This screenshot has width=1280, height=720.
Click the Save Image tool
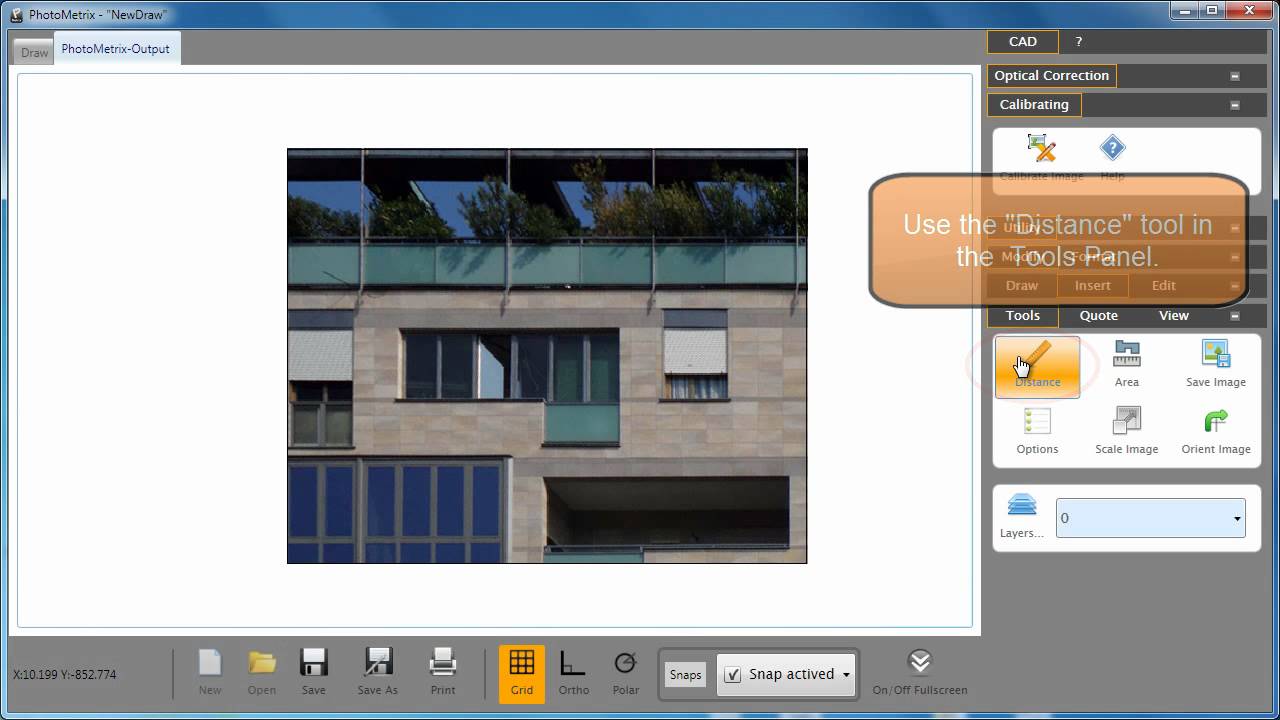1216,364
